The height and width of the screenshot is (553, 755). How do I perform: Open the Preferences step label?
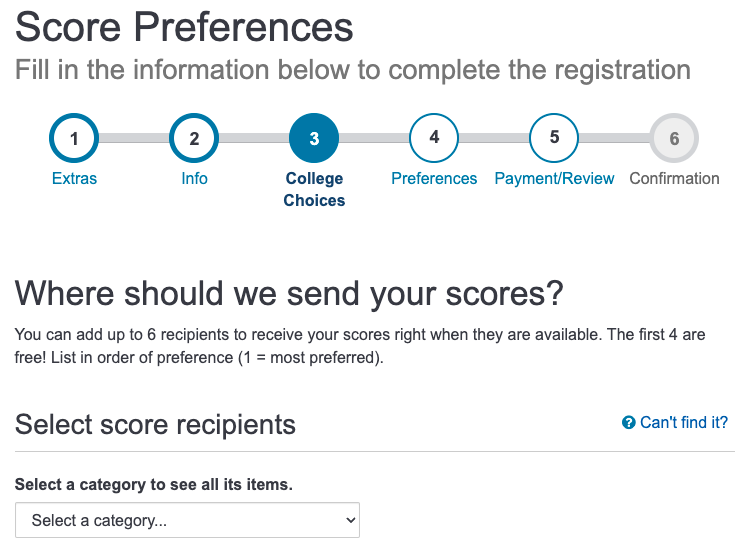click(x=434, y=179)
